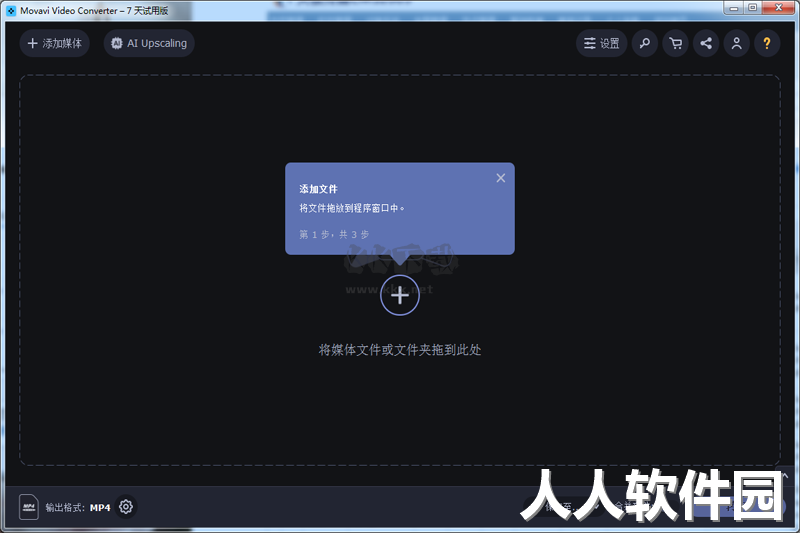The height and width of the screenshot is (533, 800).
Task: Click 将媒体文件或文件夹拖到此处 text
Action: (400, 350)
